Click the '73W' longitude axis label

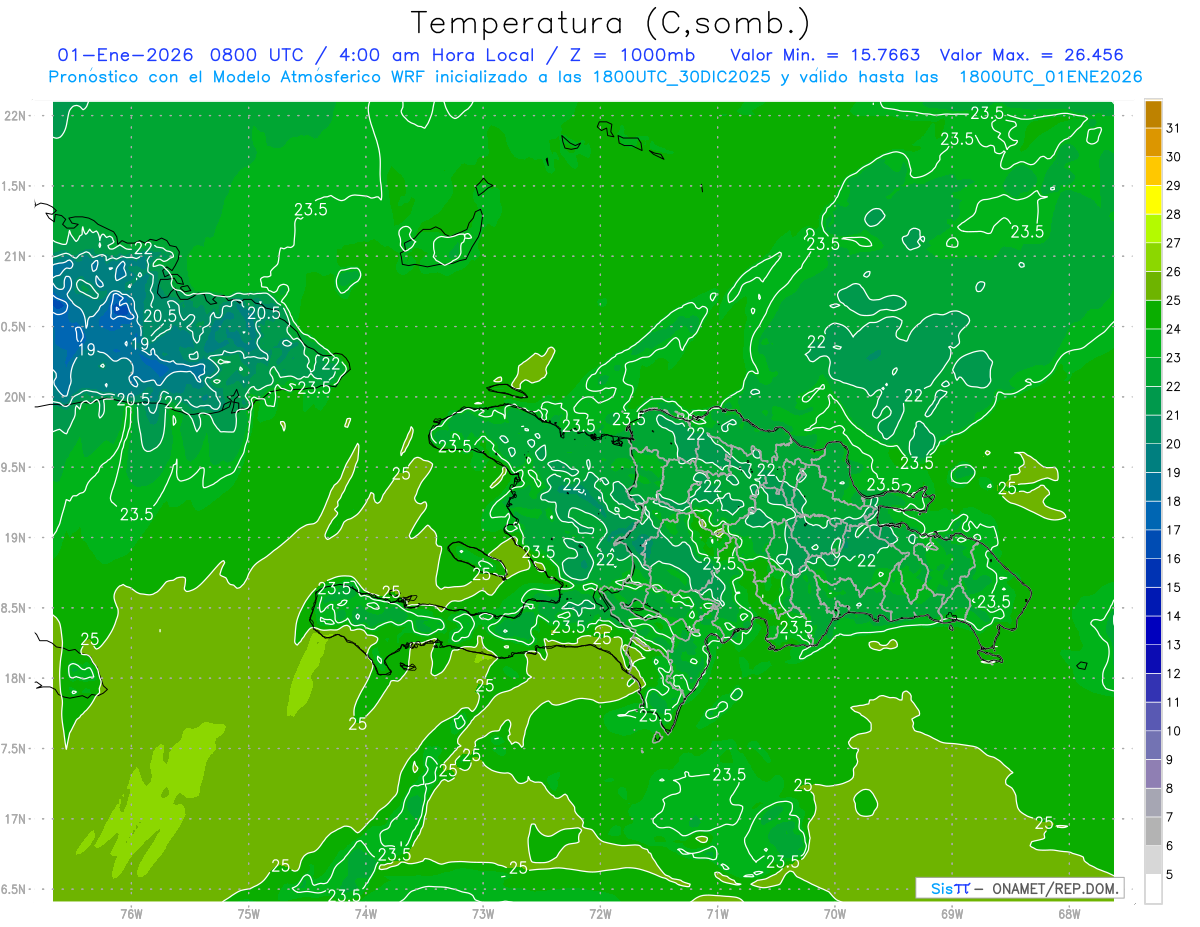[483, 913]
